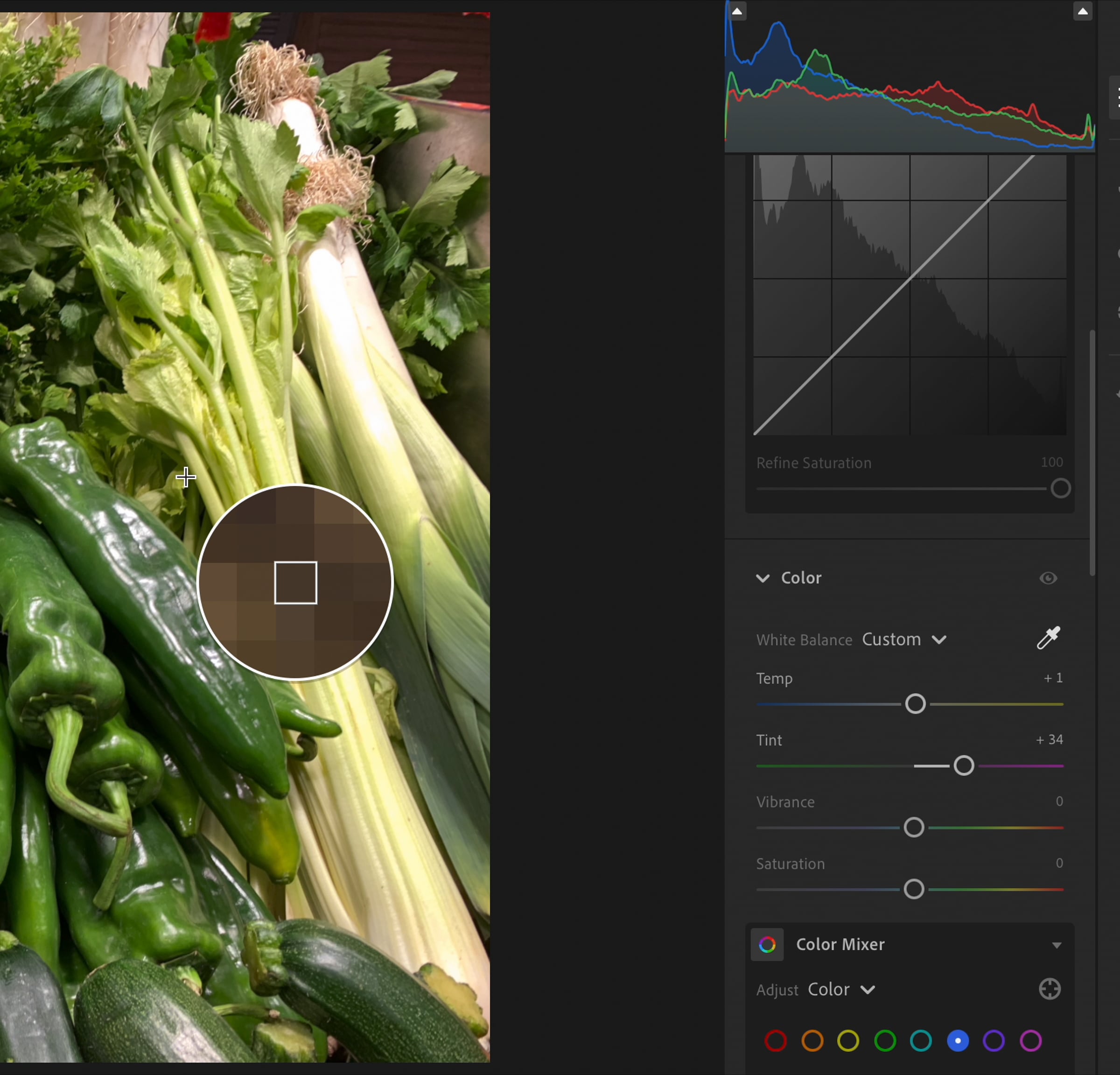This screenshot has width=1120, height=1075.
Task: Select the green color circle
Action: click(x=885, y=1041)
